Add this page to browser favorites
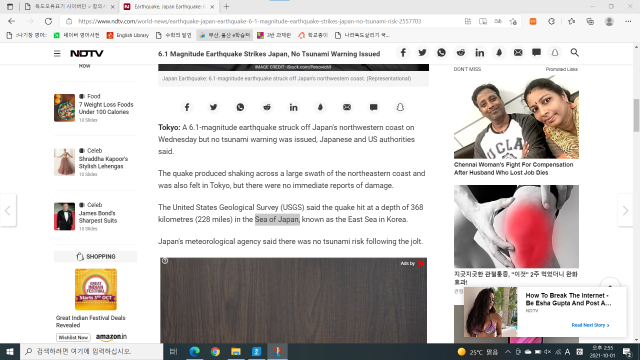The height and width of the screenshot is (360, 640). click(x=513, y=21)
